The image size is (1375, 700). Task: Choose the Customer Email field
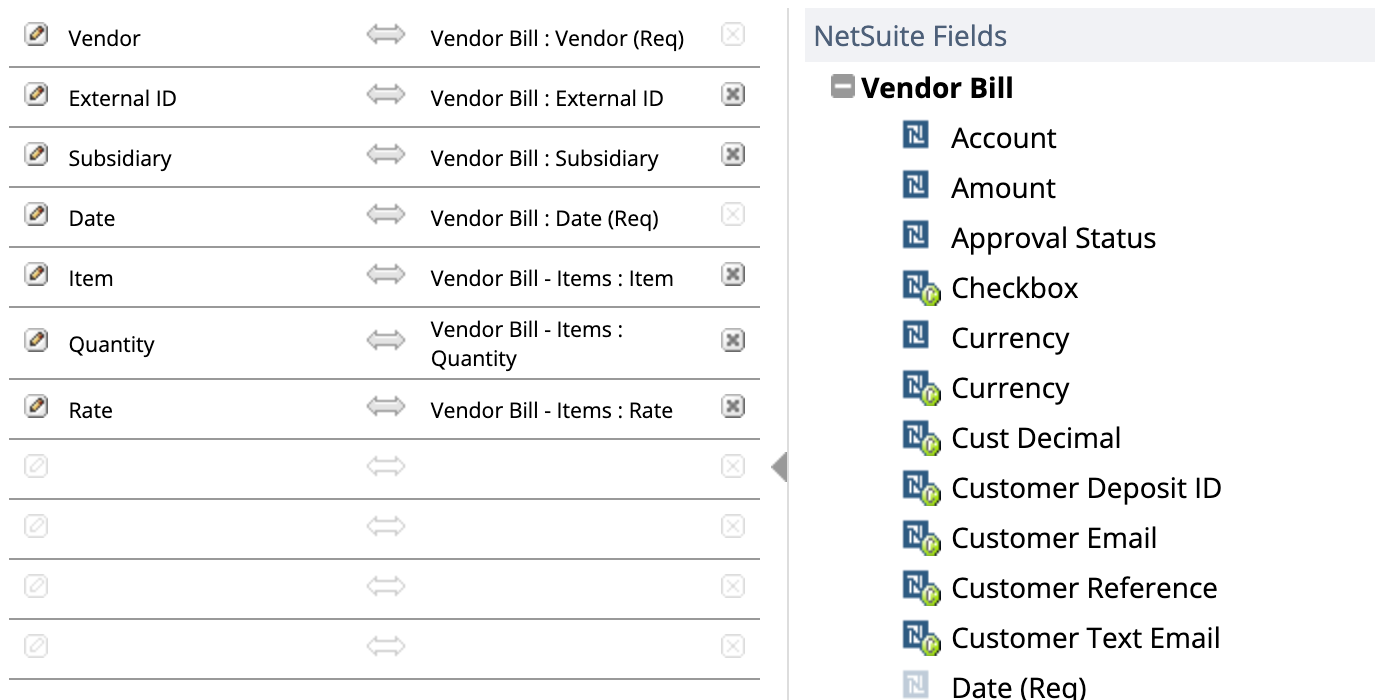click(x=1054, y=538)
